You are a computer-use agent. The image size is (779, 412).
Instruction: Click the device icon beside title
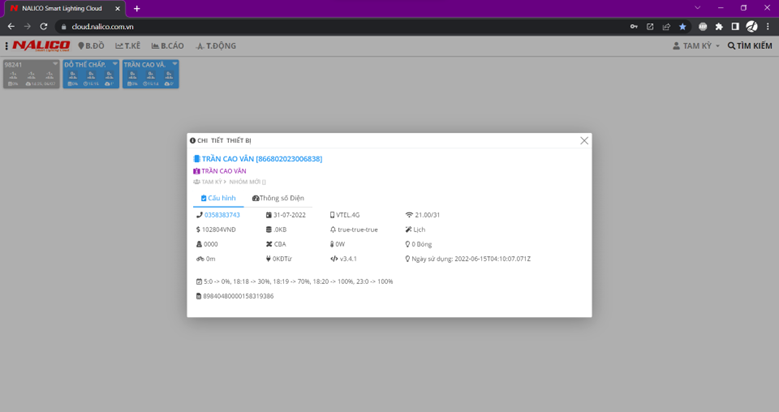[197, 159]
